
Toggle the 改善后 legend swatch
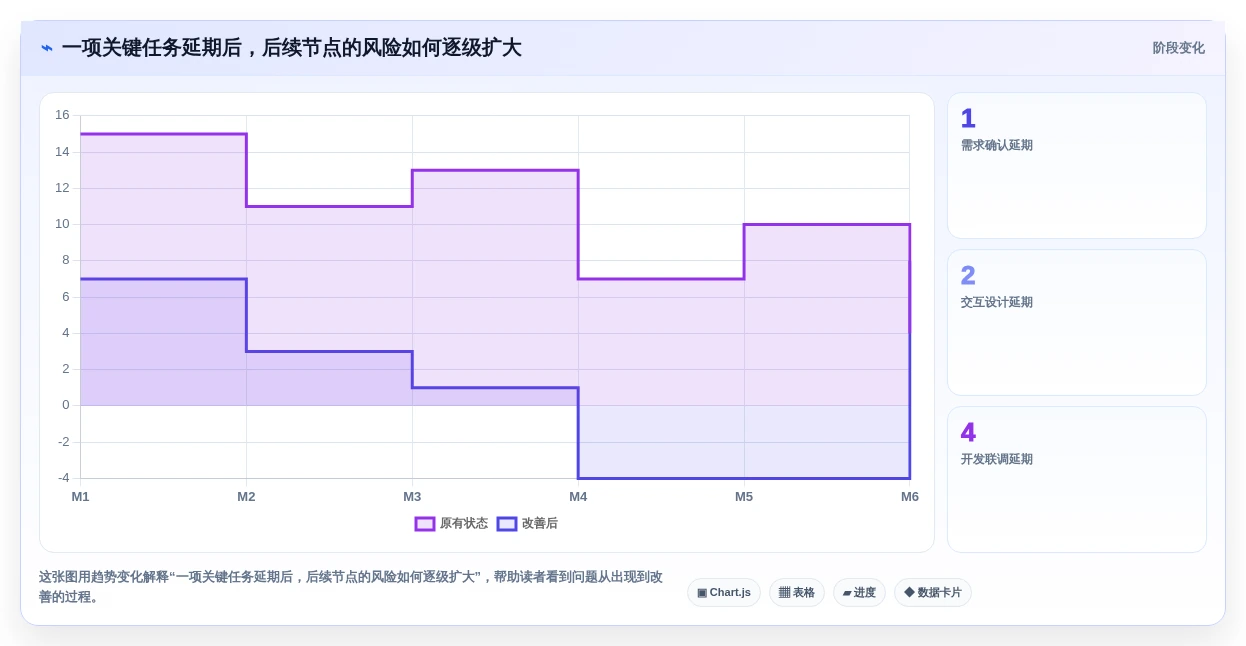click(x=507, y=524)
